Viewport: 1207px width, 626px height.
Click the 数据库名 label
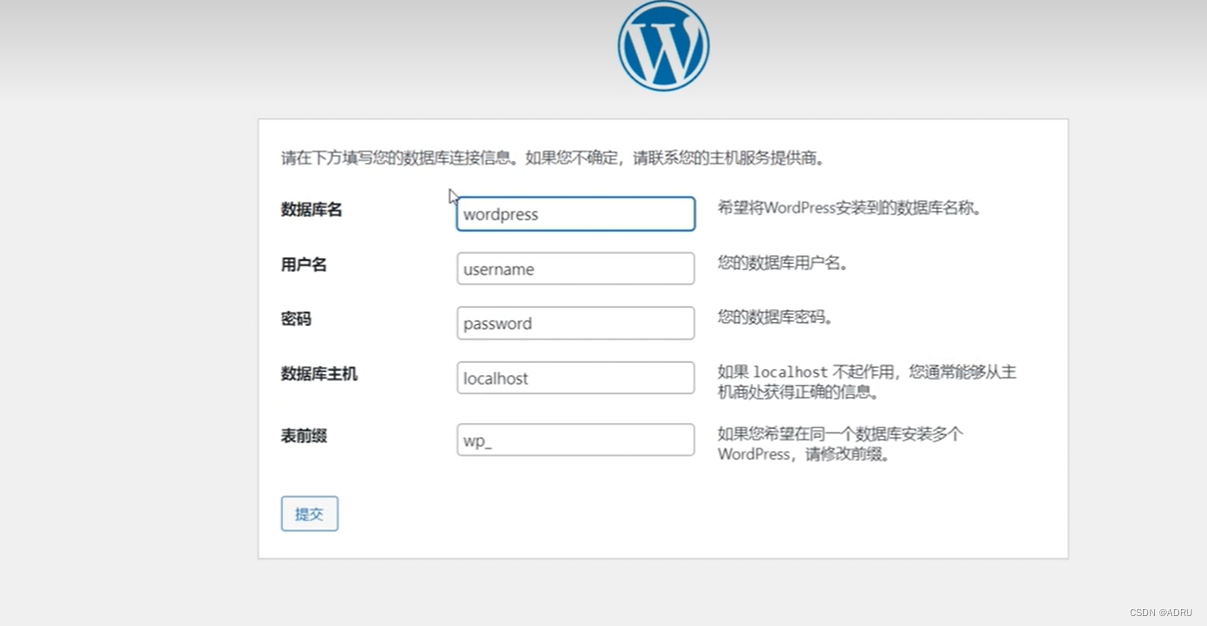tap(312, 210)
